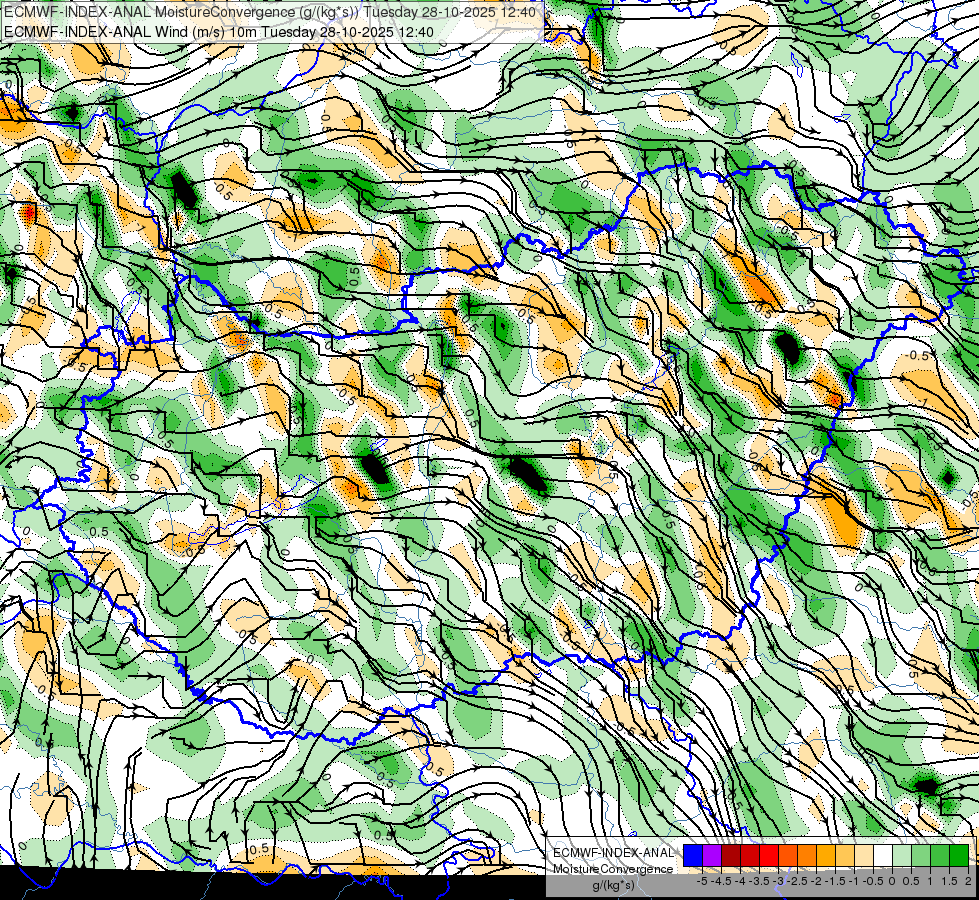Click the MoistureConvergence title line at top
979x900 pixels.
[269, 12]
